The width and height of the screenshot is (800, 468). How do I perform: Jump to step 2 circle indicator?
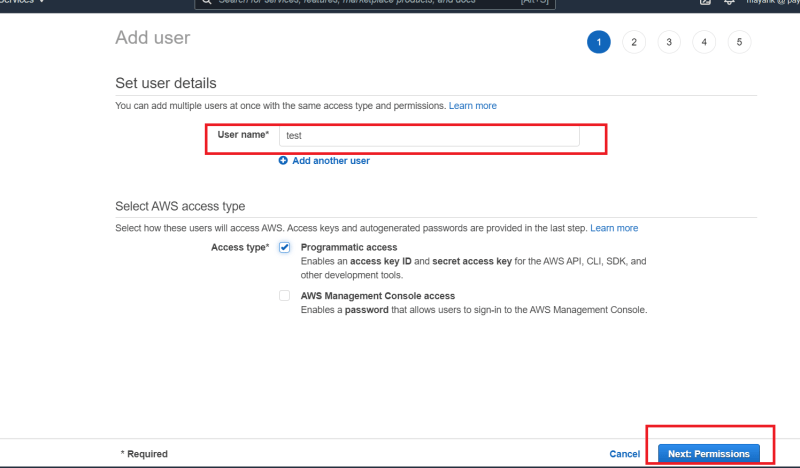pos(634,42)
